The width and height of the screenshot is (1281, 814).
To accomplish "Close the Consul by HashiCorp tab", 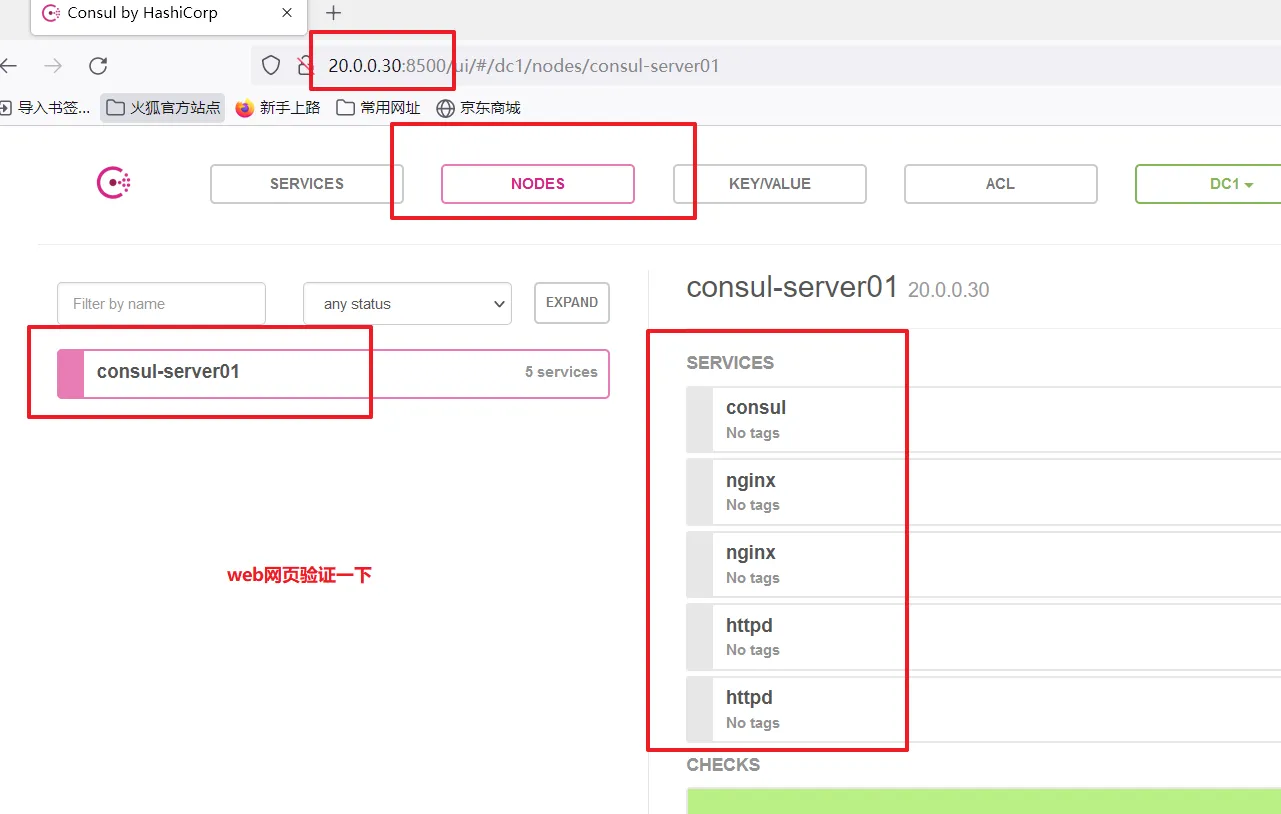I will [x=288, y=13].
